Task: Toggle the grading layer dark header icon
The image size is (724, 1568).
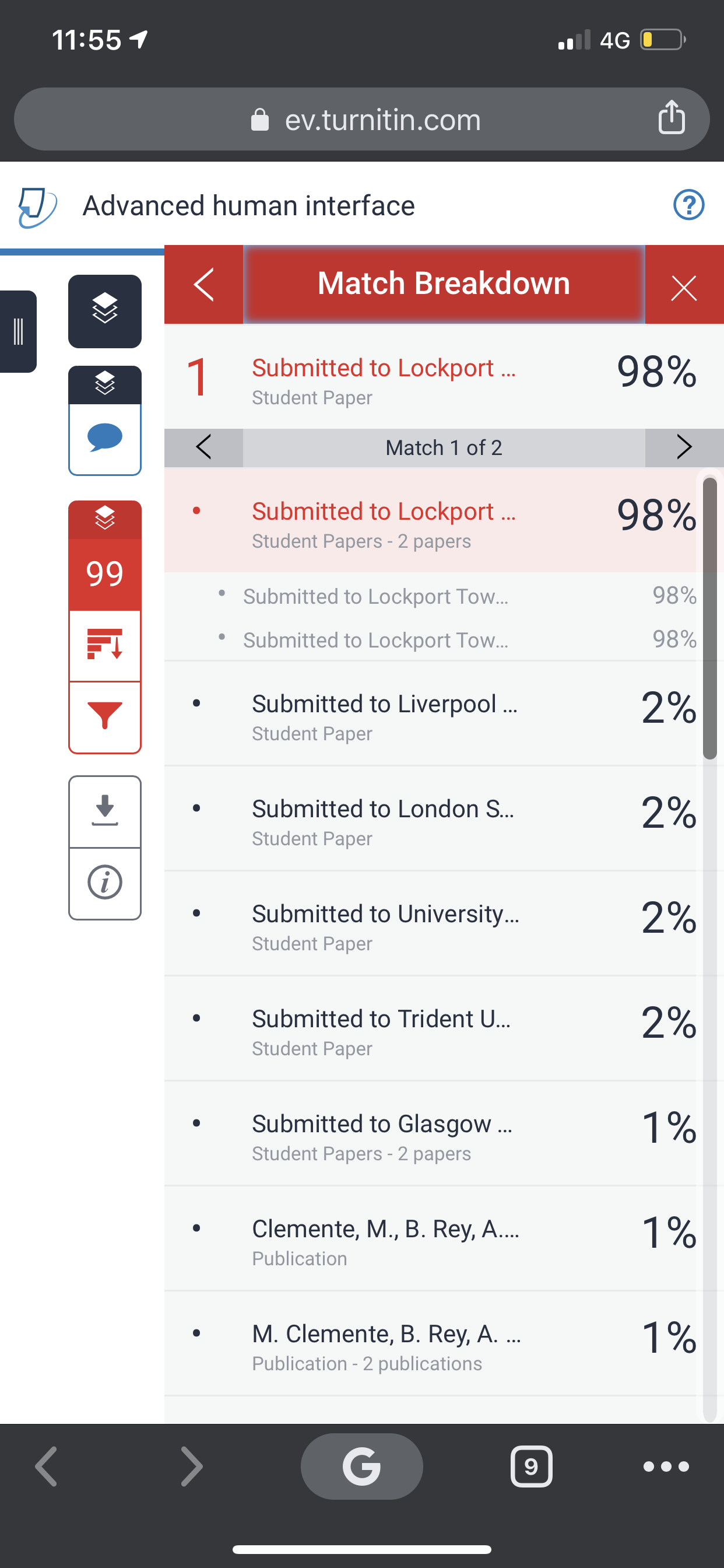Action: point(105,384)
